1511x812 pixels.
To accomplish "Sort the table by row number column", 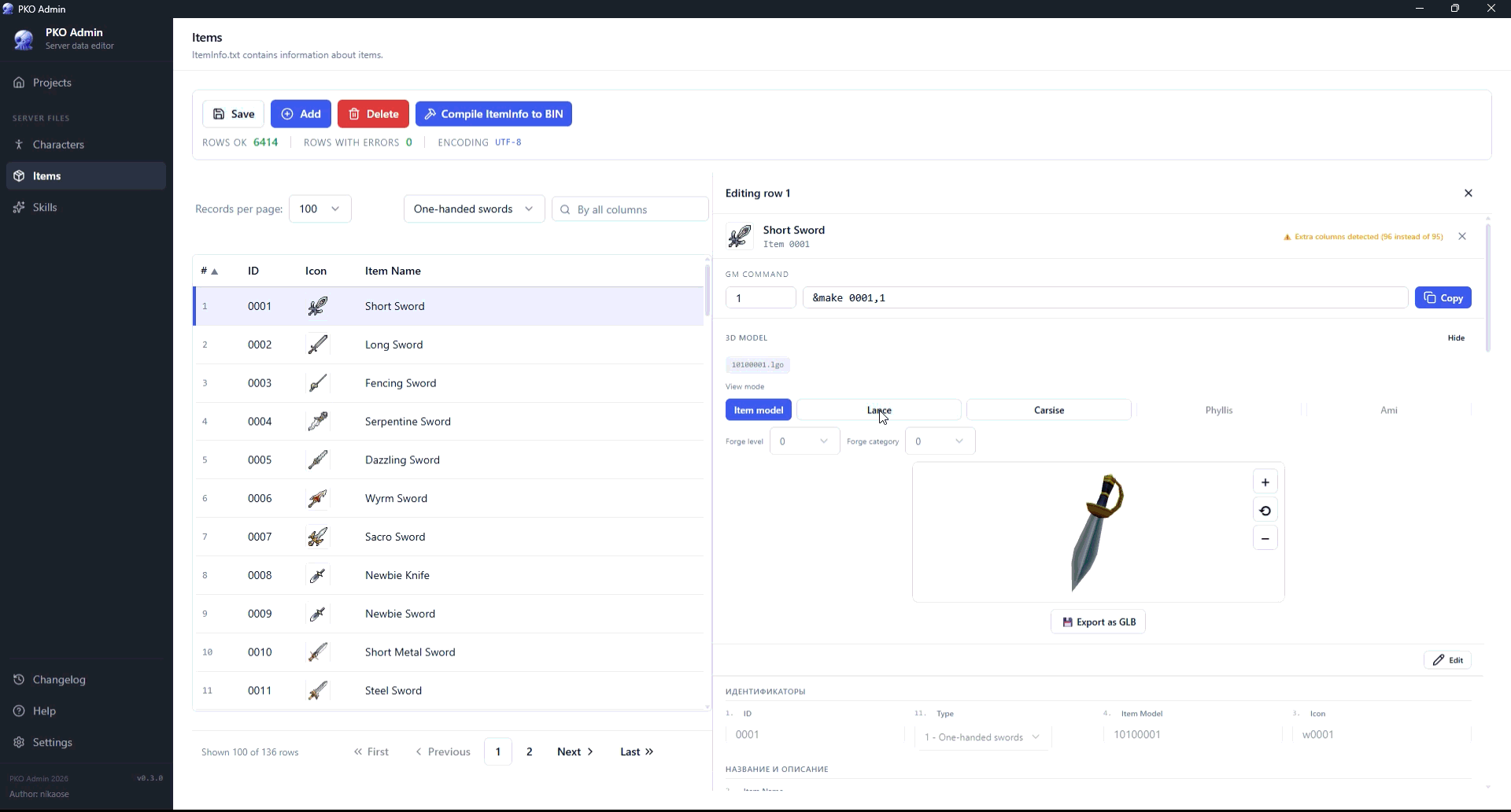I will 209,271.
